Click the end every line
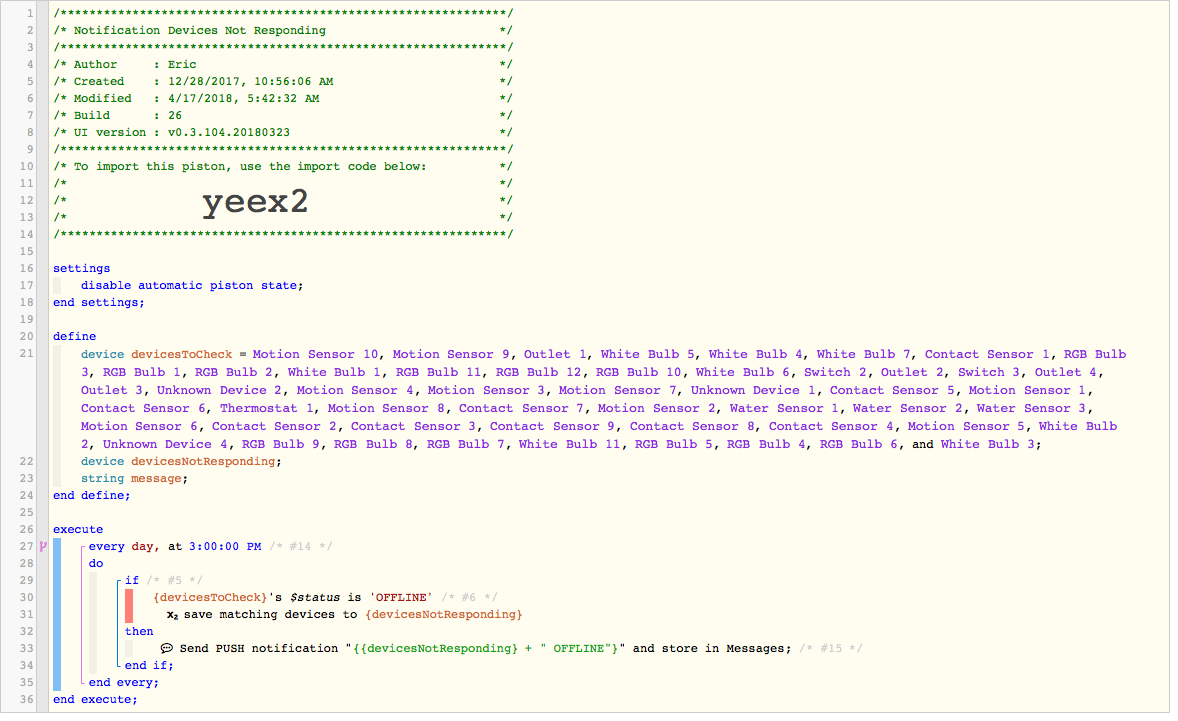This screenshot has height=721, width=1178. tap(123, 683)
